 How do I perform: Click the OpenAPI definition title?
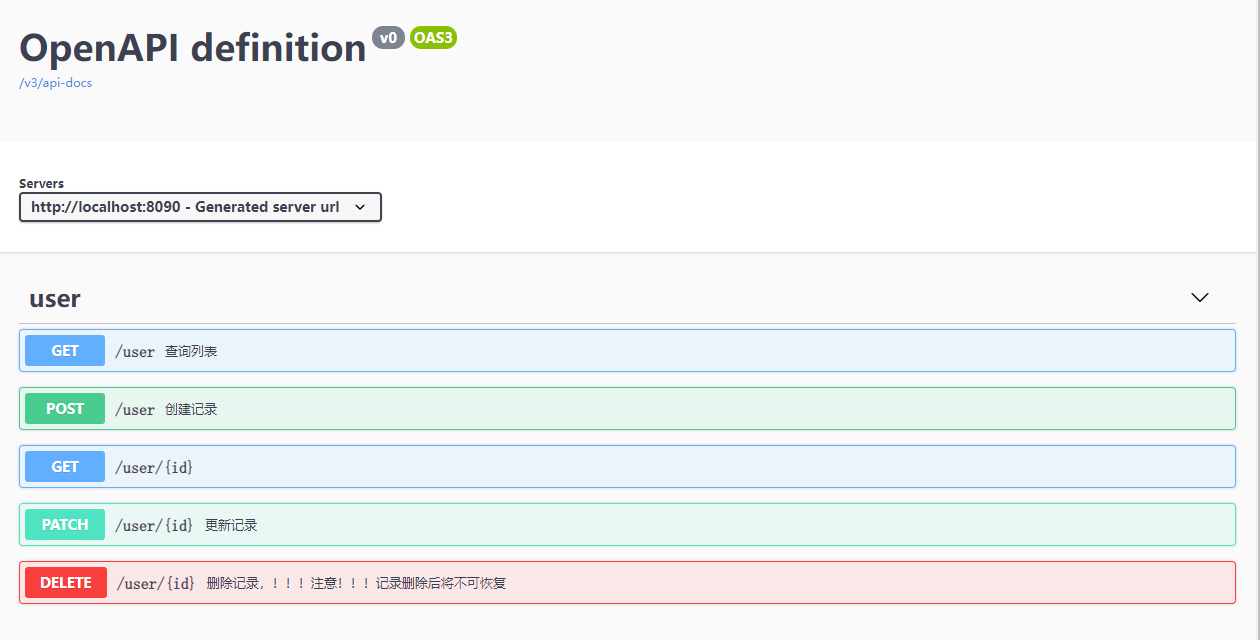[193, 48]
